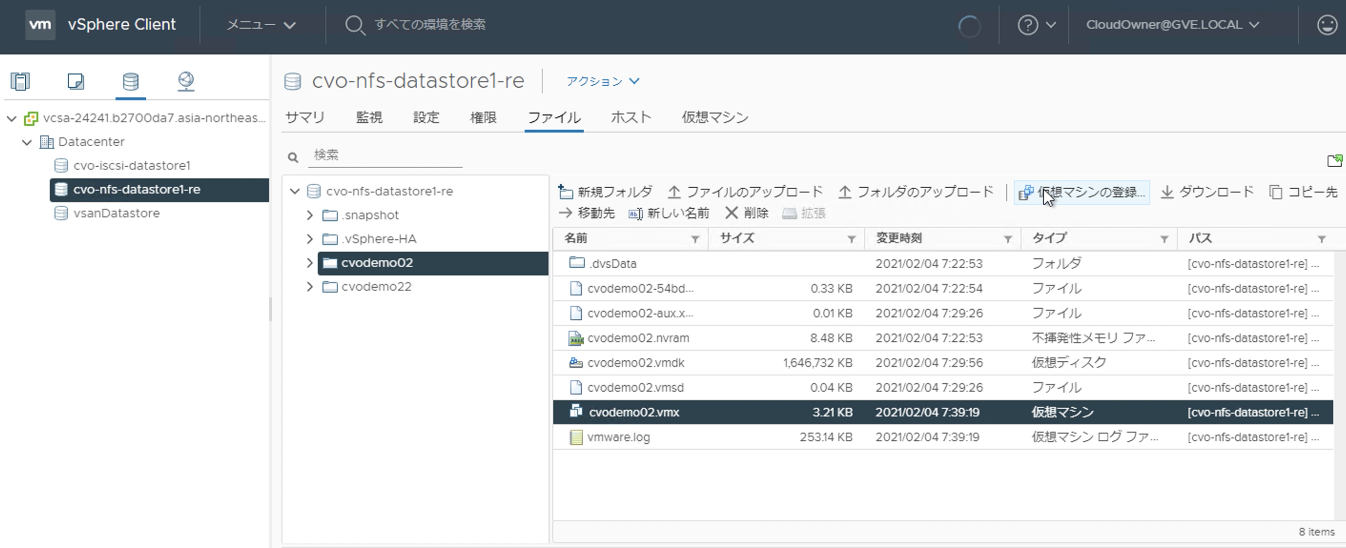Select the cvodemo02.vmx file row
Viewport: 1346px width, 548px height.
943,412
